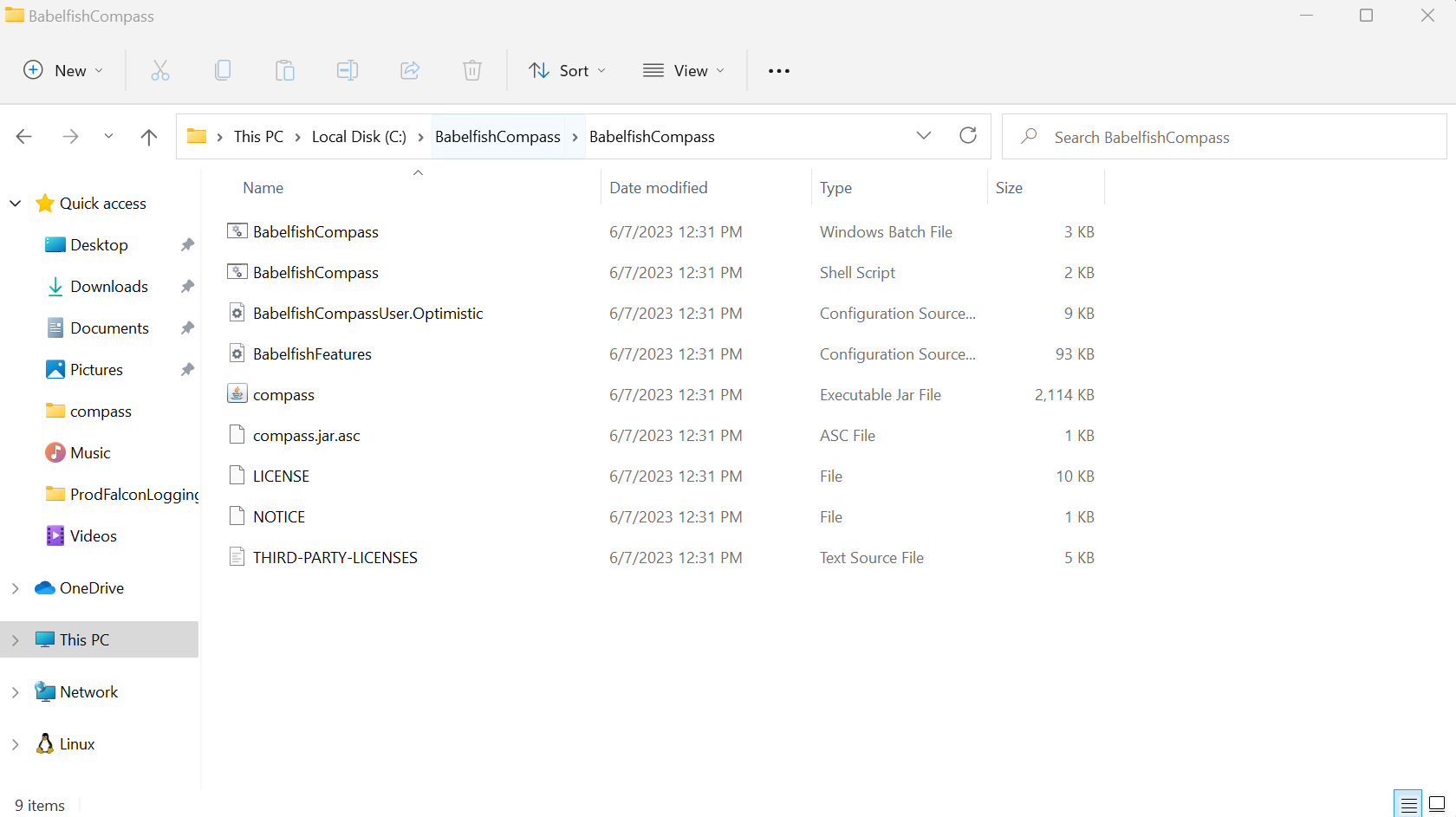1456x817 pixels.
Task: Expand the OneDrive tree node
Action: (x=15, y=588)
